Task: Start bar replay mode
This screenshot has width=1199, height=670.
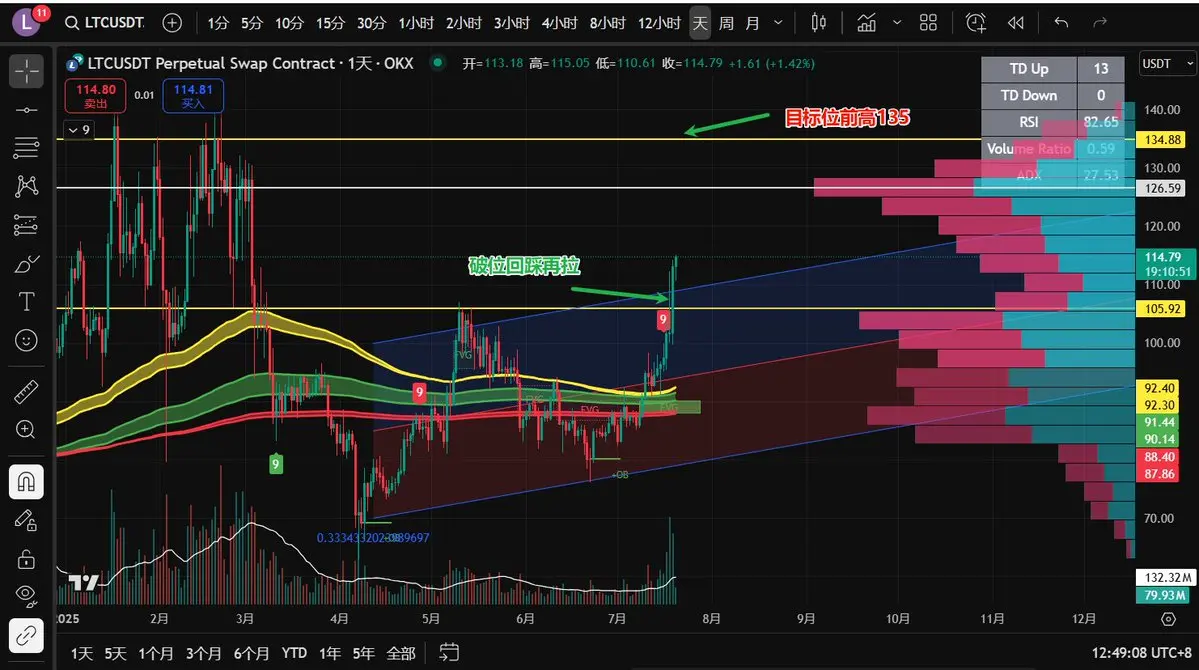Action: pos(1015,23)
